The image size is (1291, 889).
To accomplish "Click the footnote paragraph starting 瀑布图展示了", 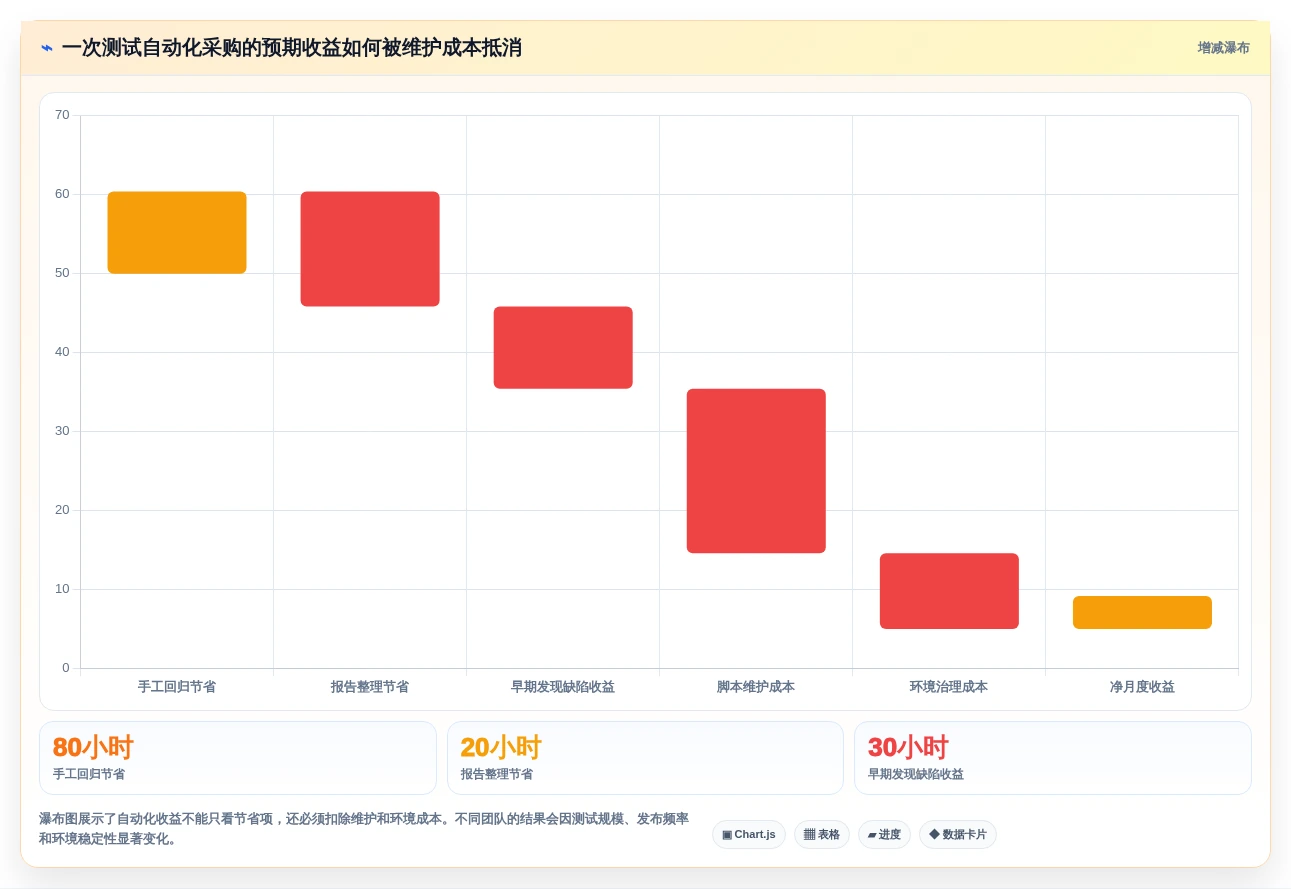I will point(364,829).
